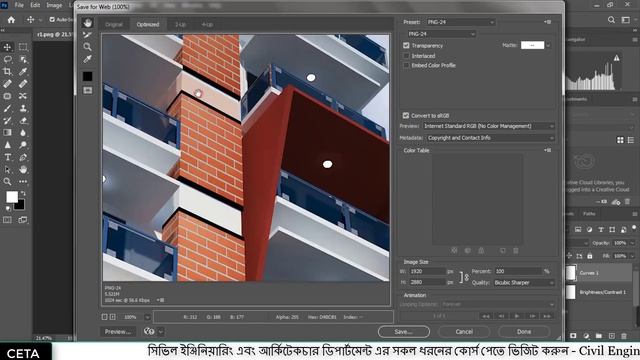Screen dimensions: 640x360
Task: Switch to the 2-Up tab
Action: [180, 24]
